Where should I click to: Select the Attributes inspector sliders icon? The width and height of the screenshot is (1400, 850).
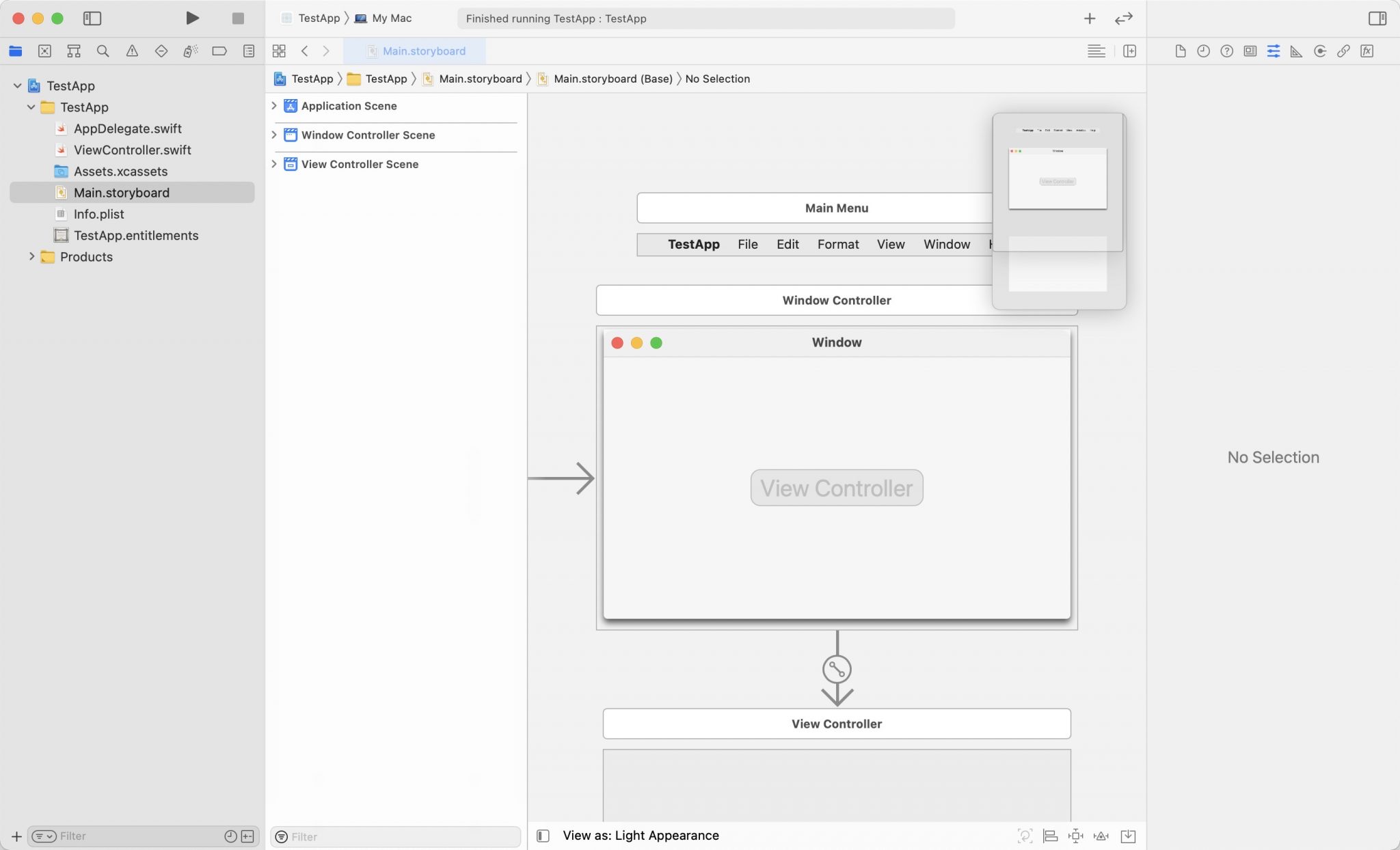(x=1273, y=51)
